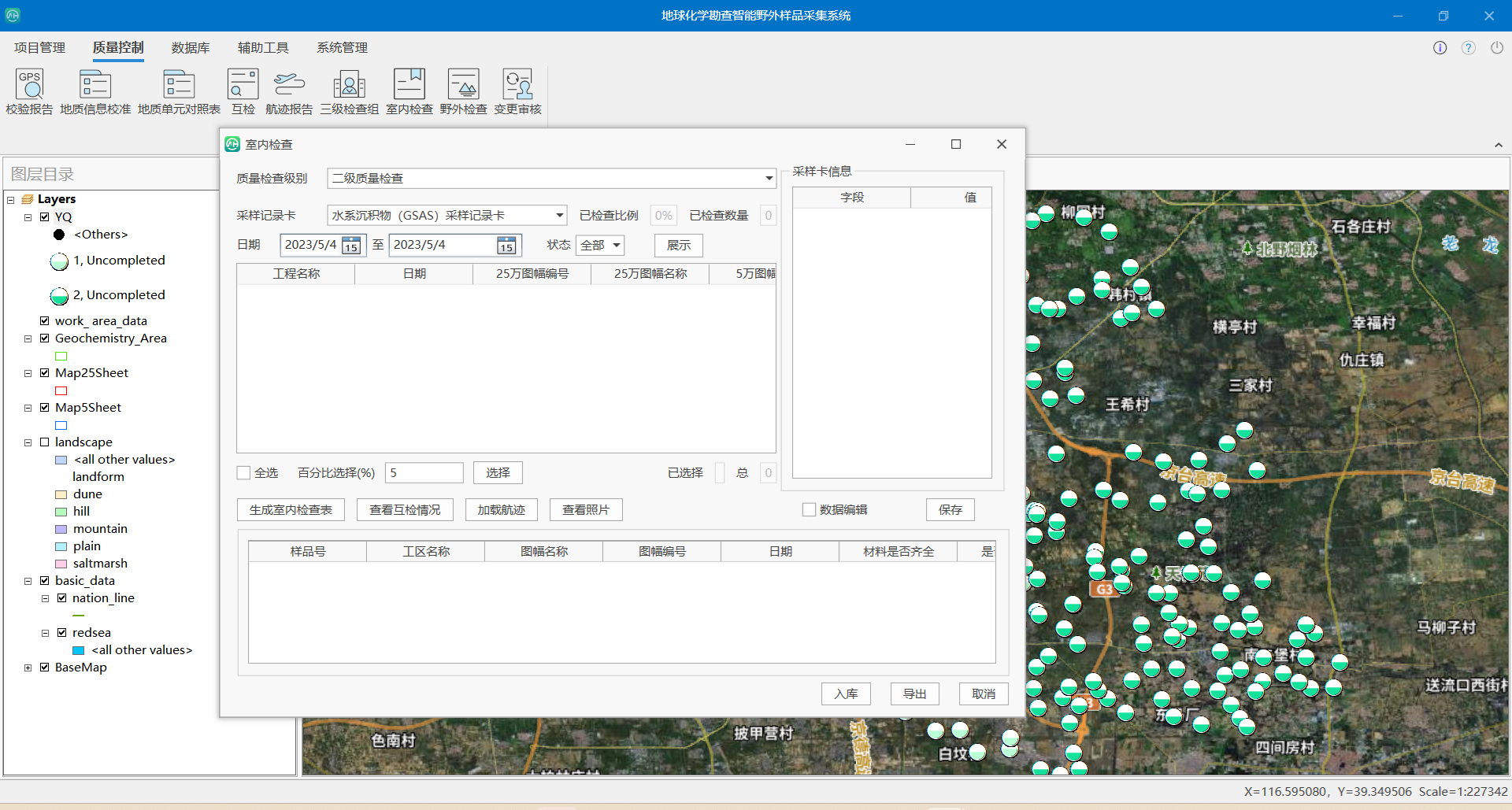Click the red Map25Sheet symbol swatch
The image size is (1512, 810).
(x=61, y=391)
